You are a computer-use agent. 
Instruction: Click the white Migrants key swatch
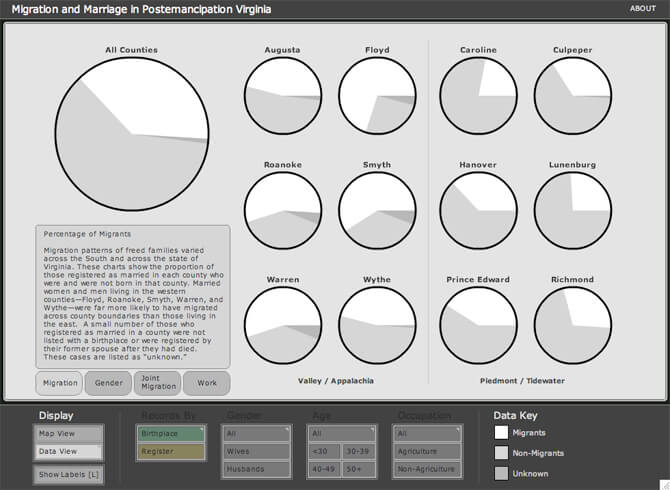coord(501,433)
